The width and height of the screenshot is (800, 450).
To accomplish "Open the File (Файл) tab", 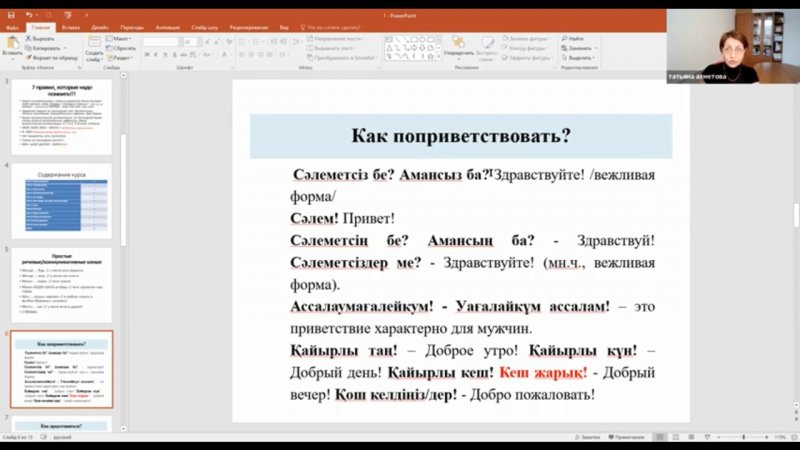I will tap(12, 28).
